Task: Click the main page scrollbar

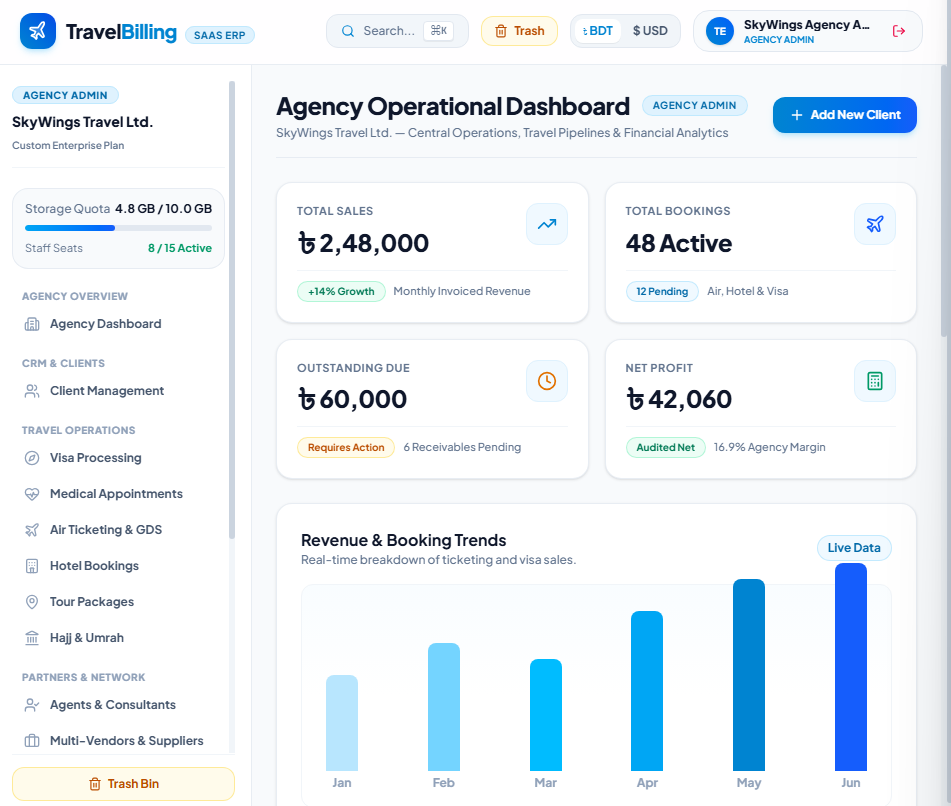Action: click(944, 200)
